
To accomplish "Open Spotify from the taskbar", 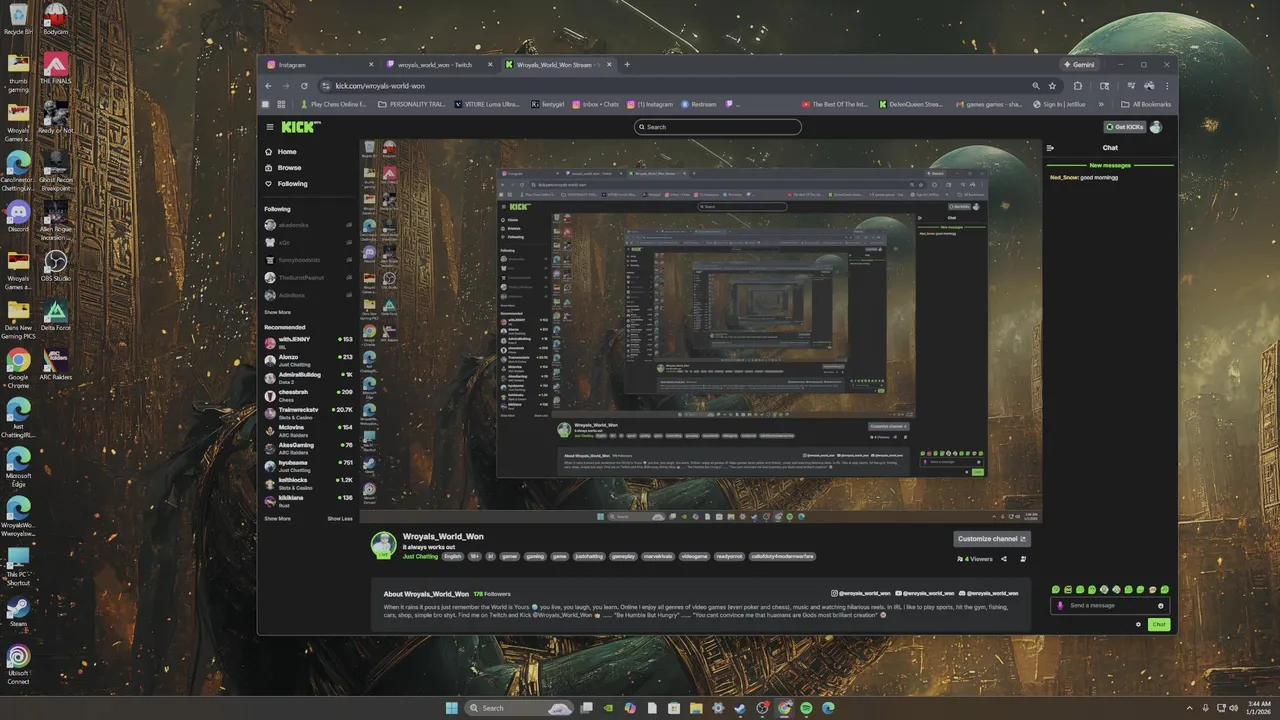I will click(x=806, y=708).
